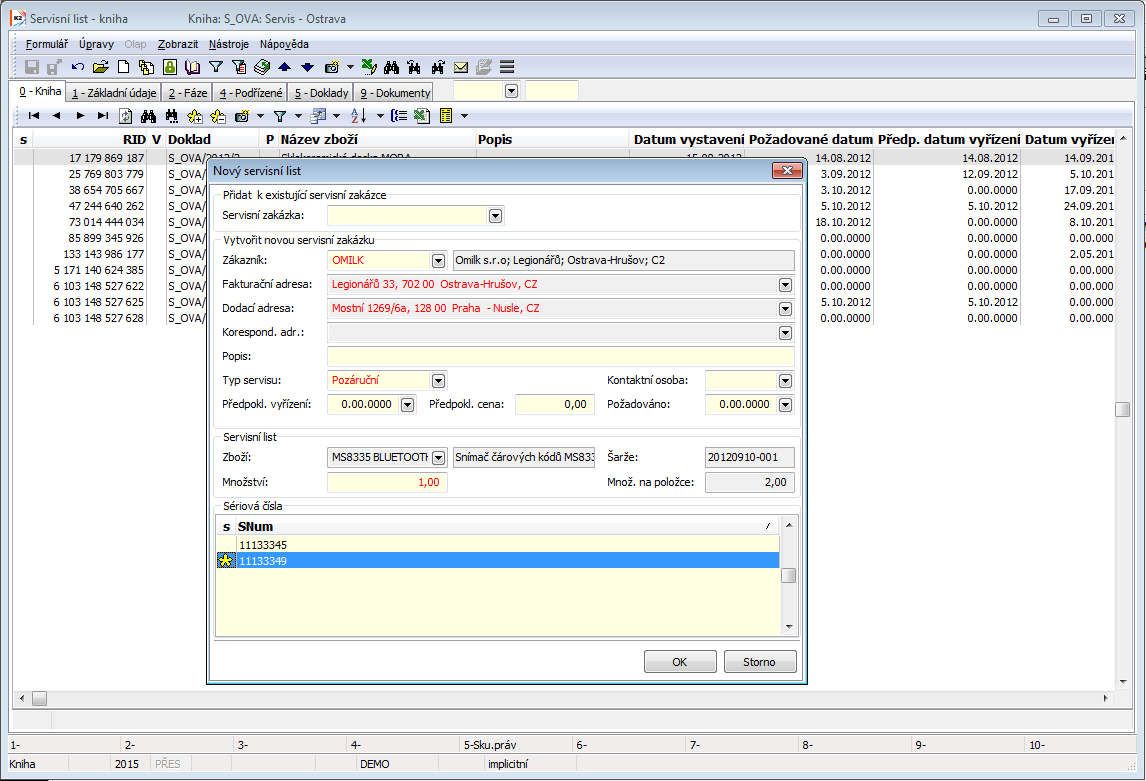Click the serial numbers list vertical scrollbar

(789, 576)
